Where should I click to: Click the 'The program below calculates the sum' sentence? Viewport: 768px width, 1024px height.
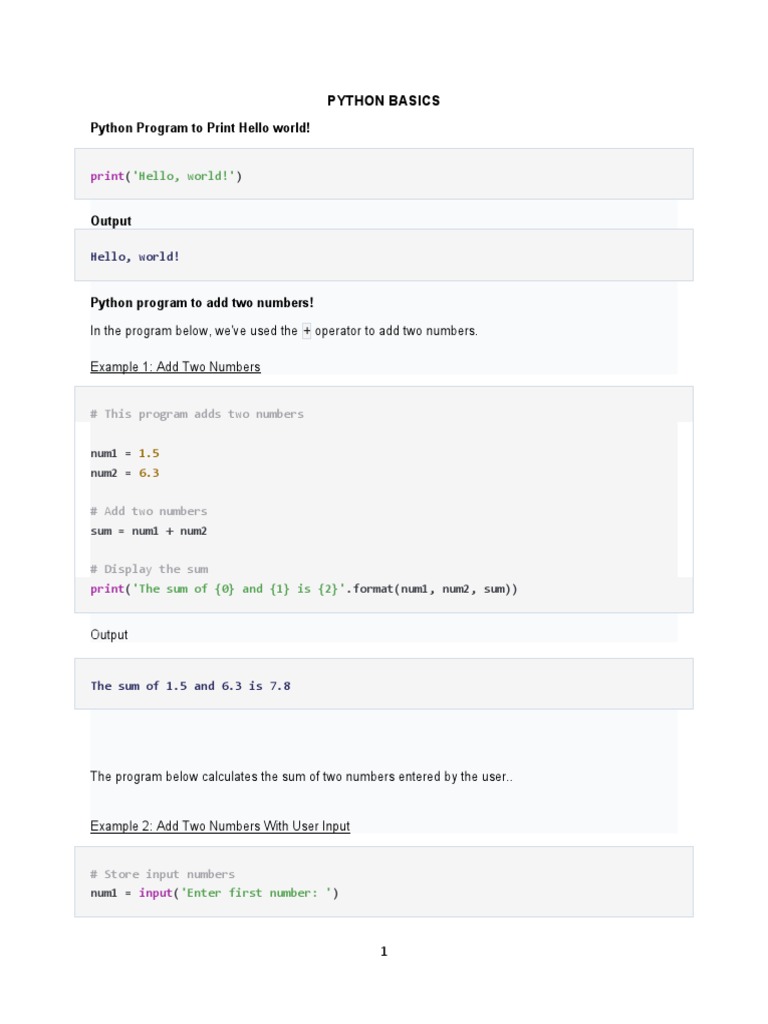(302, 777)
